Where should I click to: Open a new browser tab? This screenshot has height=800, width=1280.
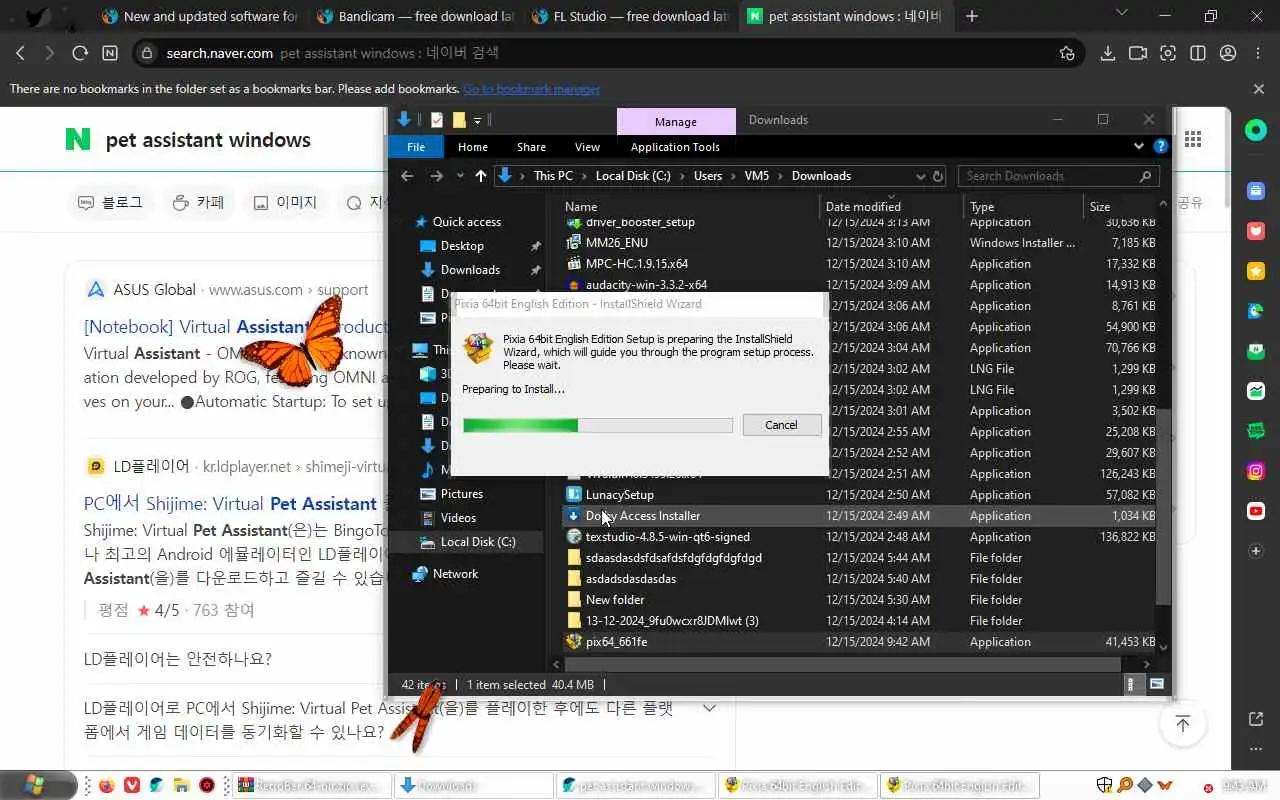[x=972, y=16]
